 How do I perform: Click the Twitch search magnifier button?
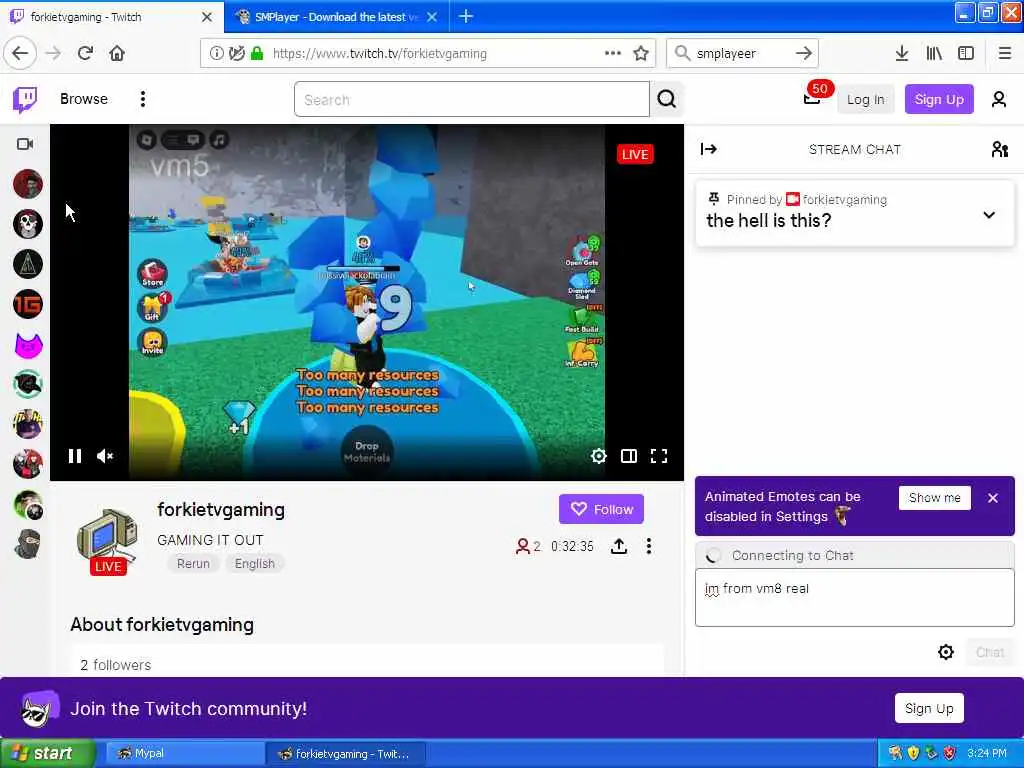tap(667, 99)
